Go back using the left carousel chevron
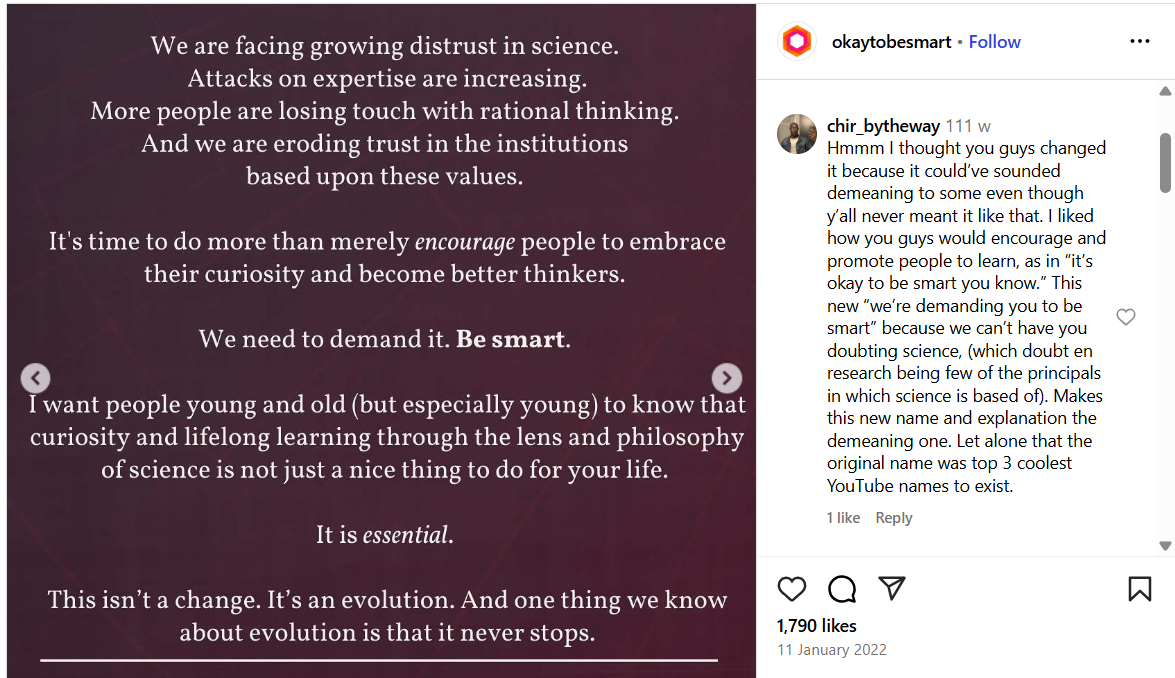The image size is (1175, 678). coord(35,378)
